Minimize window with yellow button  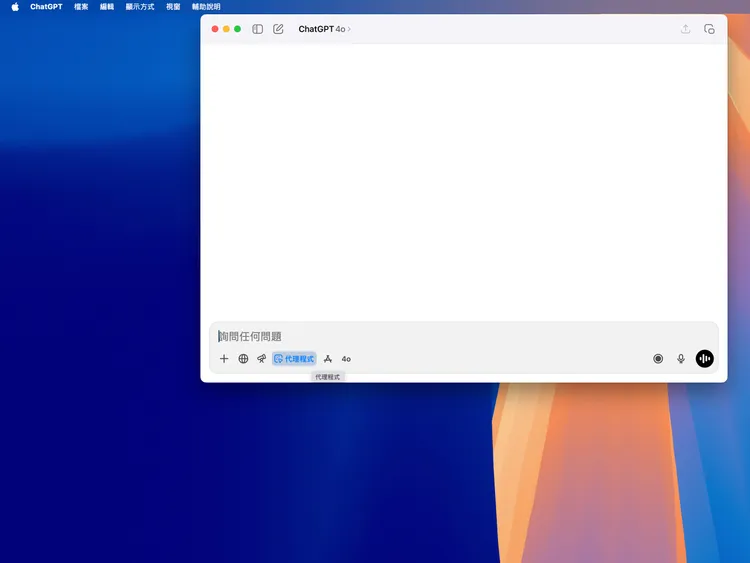click(x=226, y=29)
